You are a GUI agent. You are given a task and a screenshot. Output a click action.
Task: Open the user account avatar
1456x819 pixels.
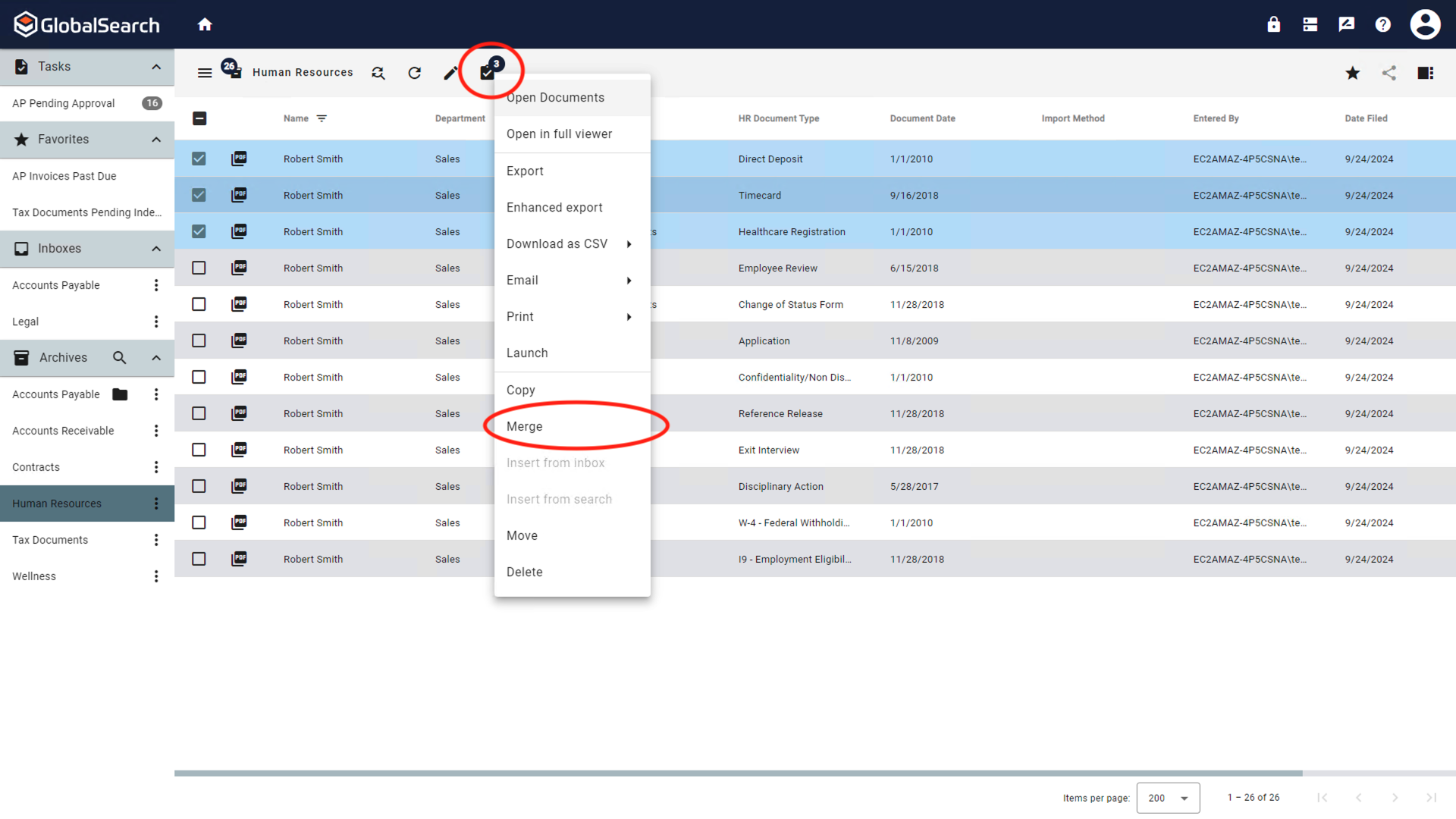pyautogui.click(x=1425, y=24)
